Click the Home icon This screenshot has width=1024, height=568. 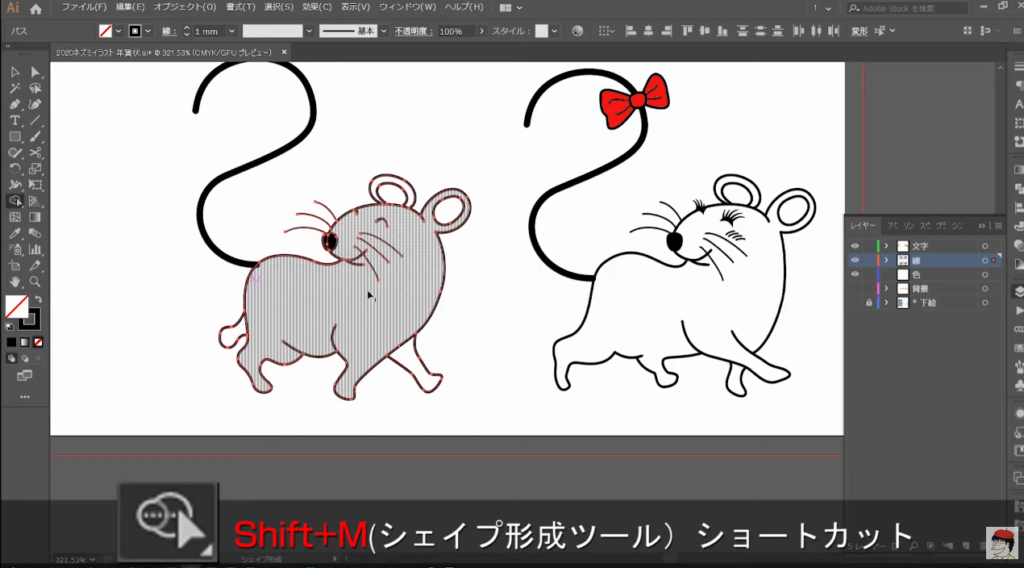(x=36, y=8)
